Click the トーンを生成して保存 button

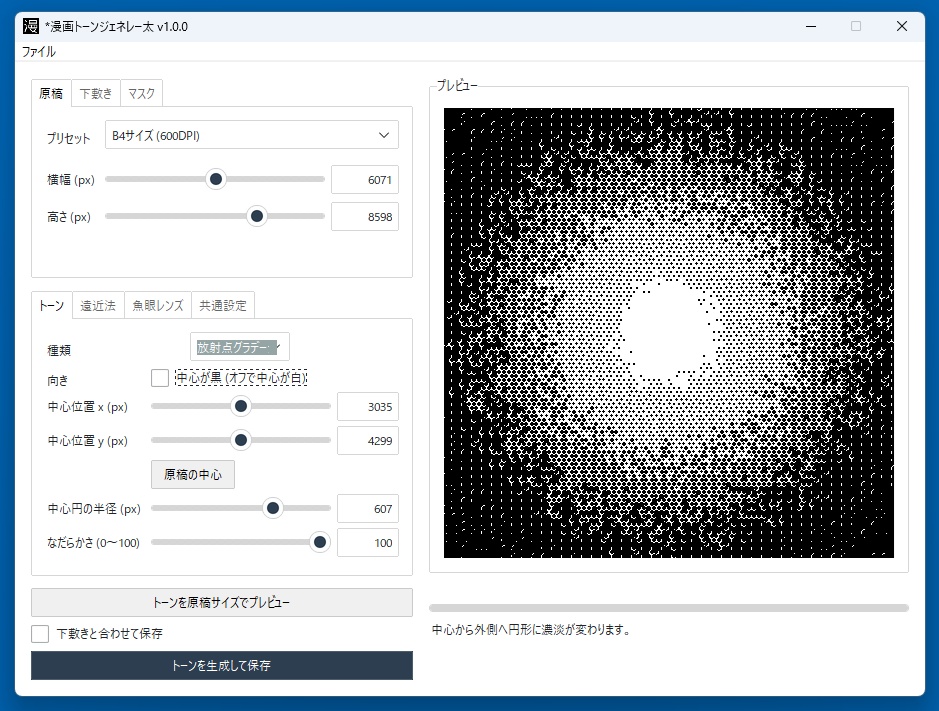[222, 665]
